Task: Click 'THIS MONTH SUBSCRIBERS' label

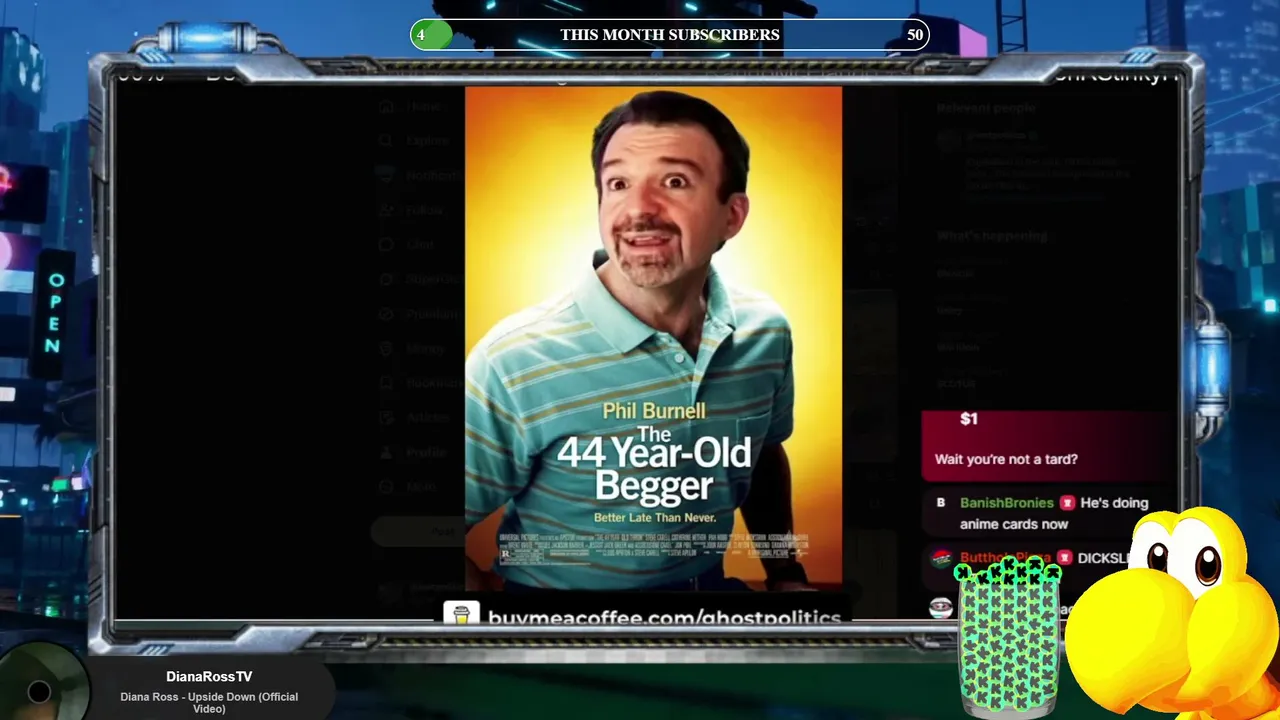Action: point(670,35)
